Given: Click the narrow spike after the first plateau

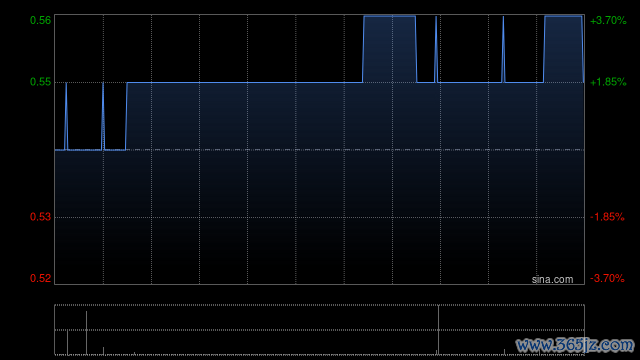Looking at the screenshot, I should click(x=436, y=49).
